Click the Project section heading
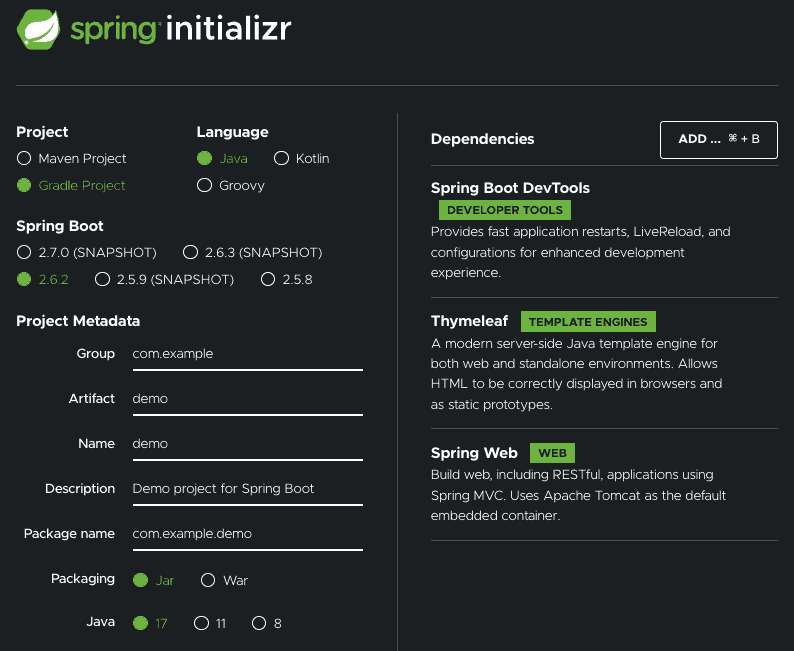Image resolution: width=794 pixels, height=651 pixels. coord(42,132)
